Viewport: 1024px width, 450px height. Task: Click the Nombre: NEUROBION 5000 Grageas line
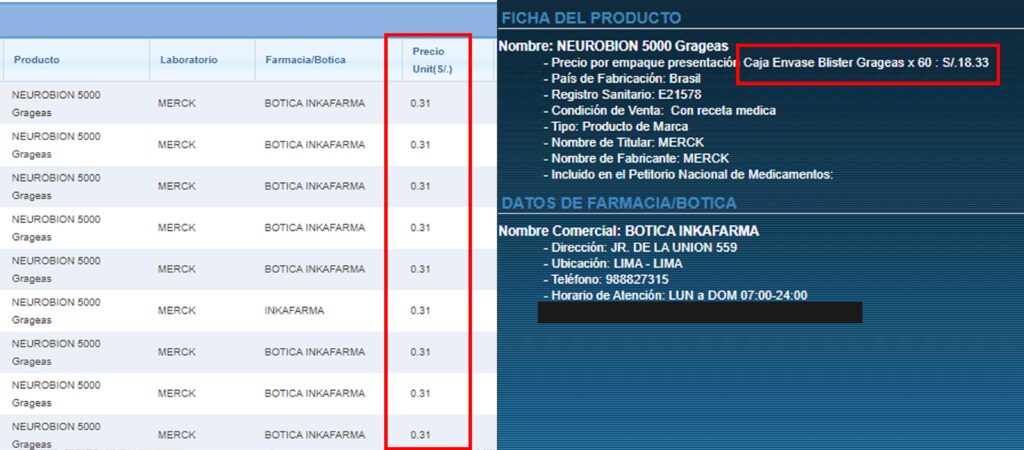pyautogui.click(x=613, y=46)
